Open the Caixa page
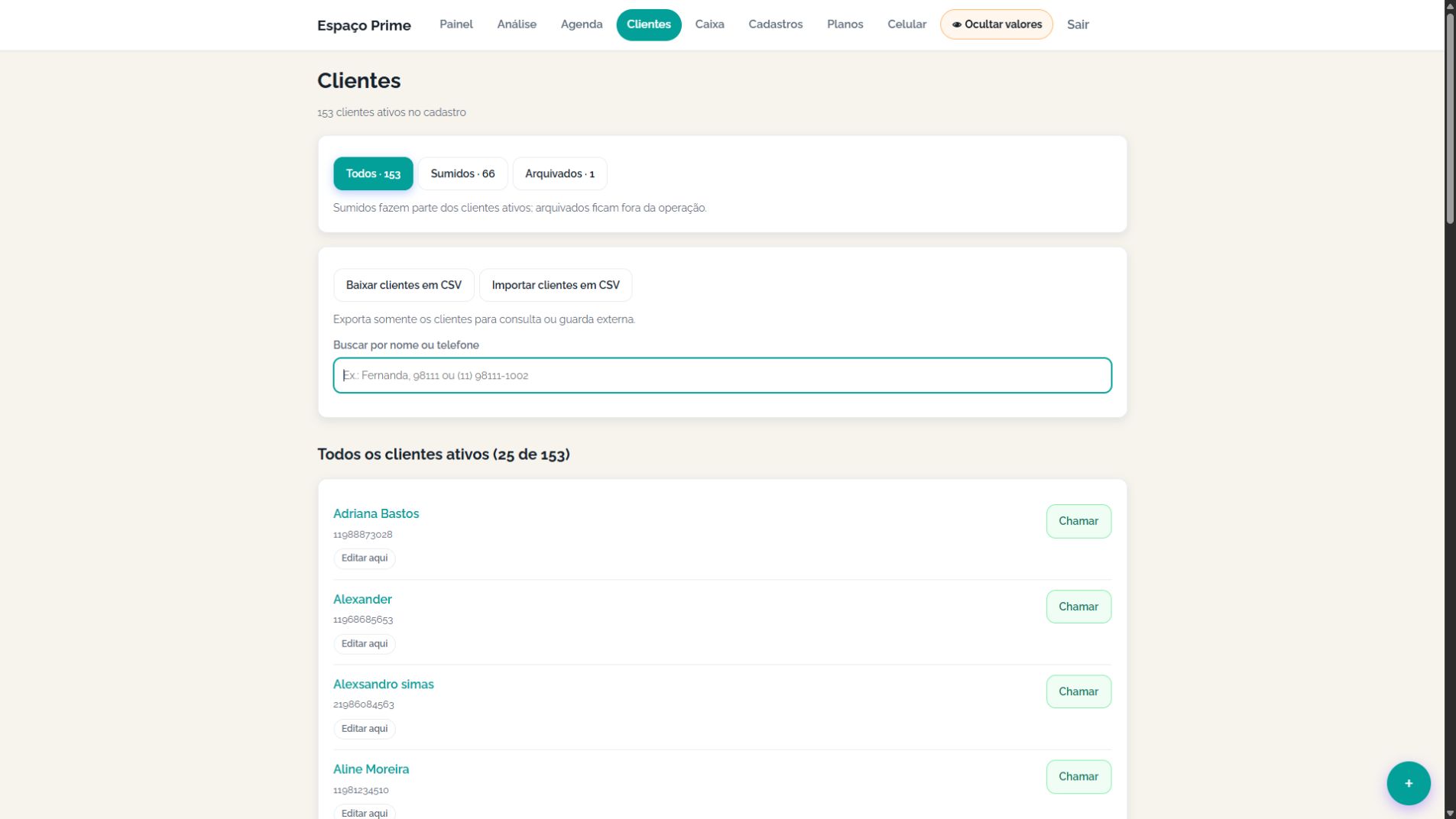Image resolution: width=1456 pixels, height=819 pixels. [709, 24]
